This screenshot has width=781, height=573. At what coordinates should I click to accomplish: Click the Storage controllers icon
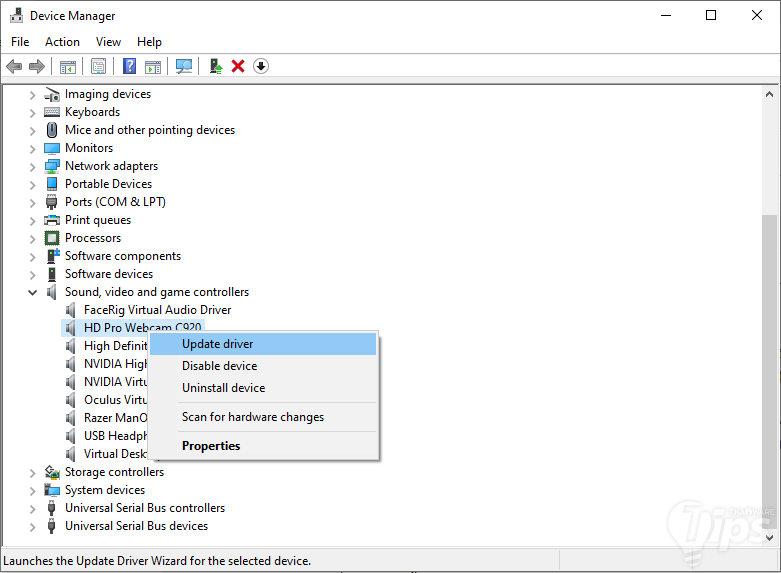click(x=52, y=472)
